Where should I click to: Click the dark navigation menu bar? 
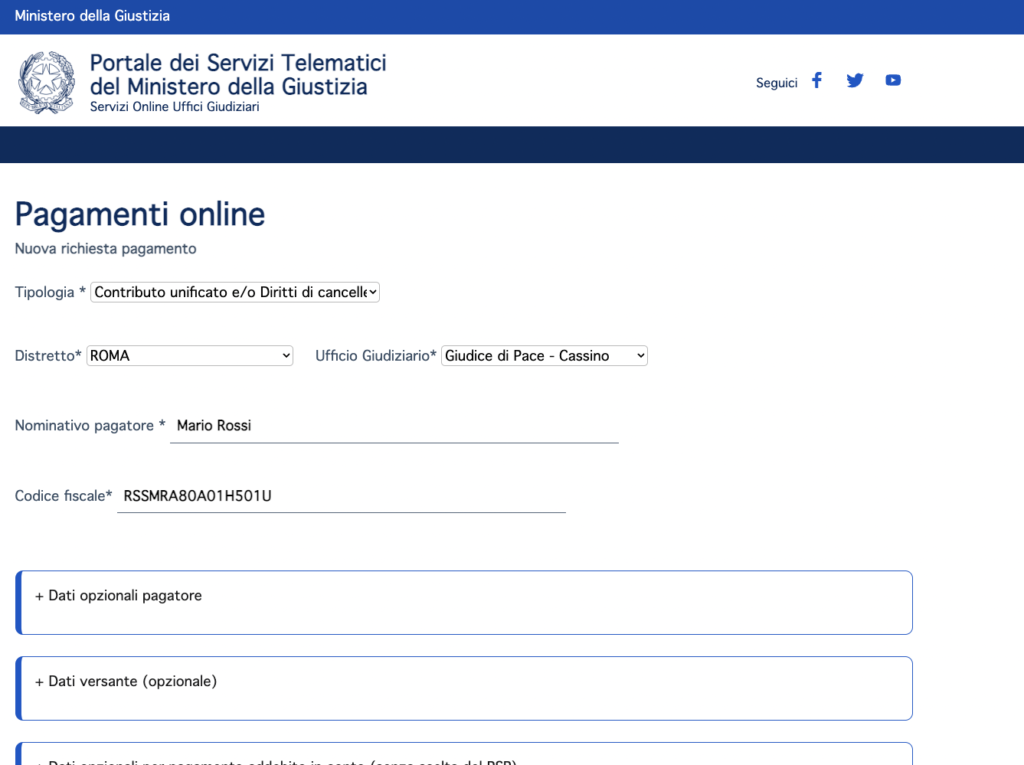(x=512, y=144)
